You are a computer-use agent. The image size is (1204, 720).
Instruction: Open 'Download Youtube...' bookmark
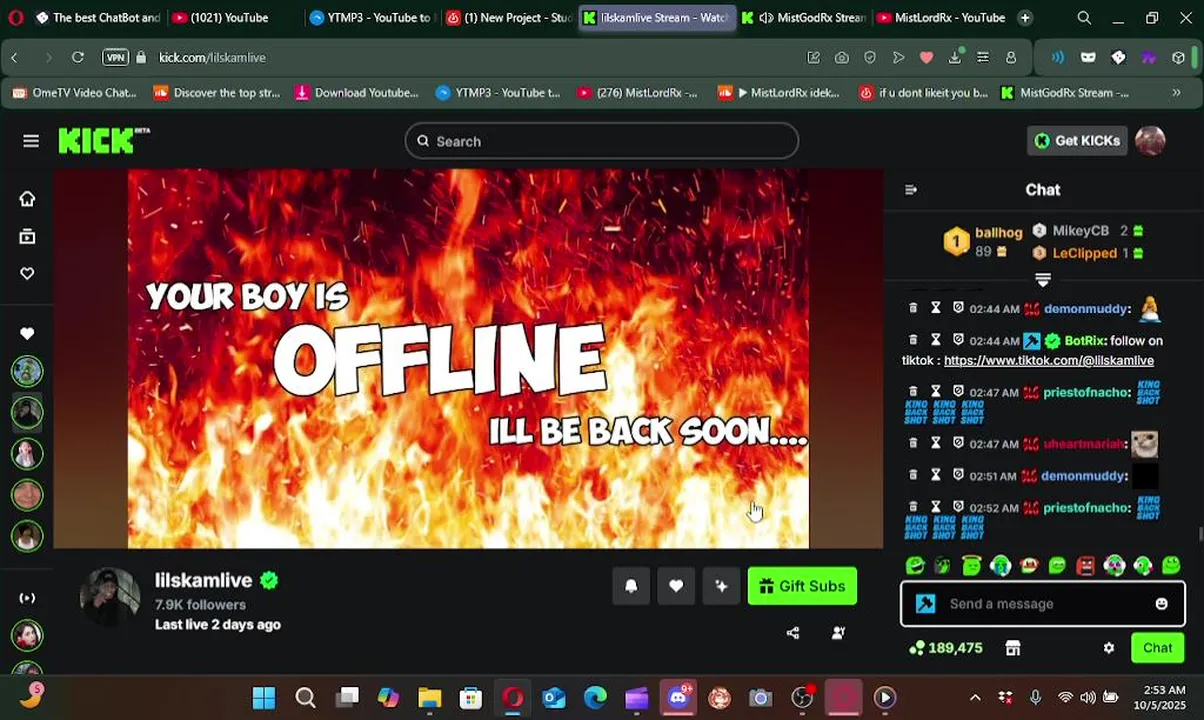(357, 93)
